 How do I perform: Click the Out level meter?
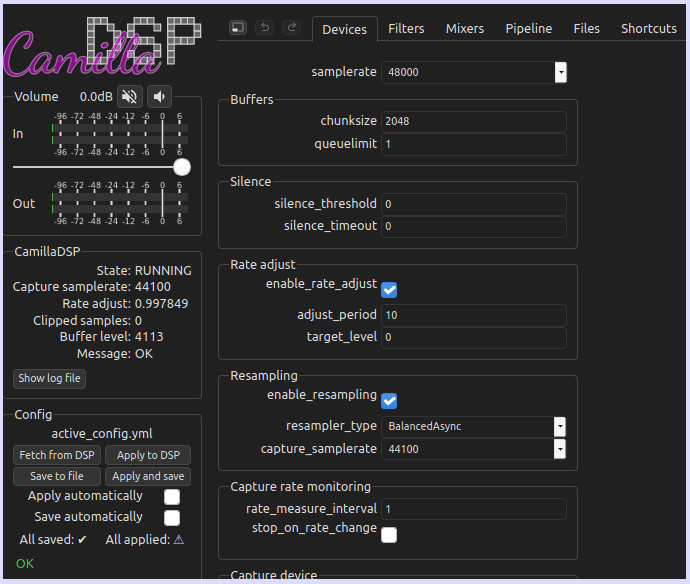coord(120,203)
